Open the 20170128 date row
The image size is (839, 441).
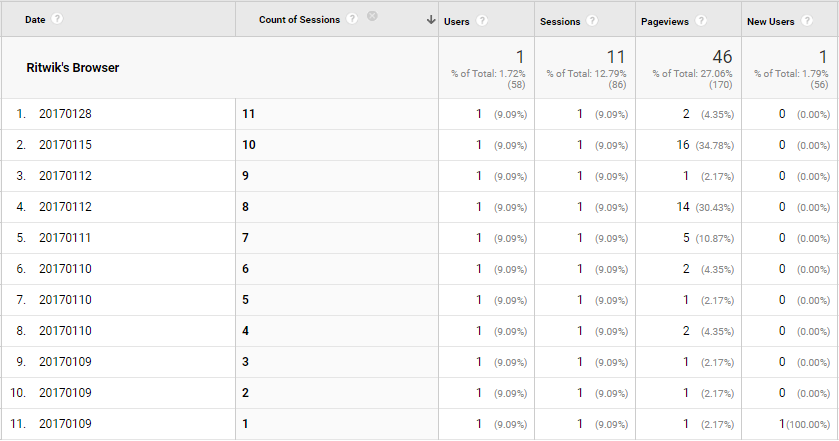click(x=65, y=114)
